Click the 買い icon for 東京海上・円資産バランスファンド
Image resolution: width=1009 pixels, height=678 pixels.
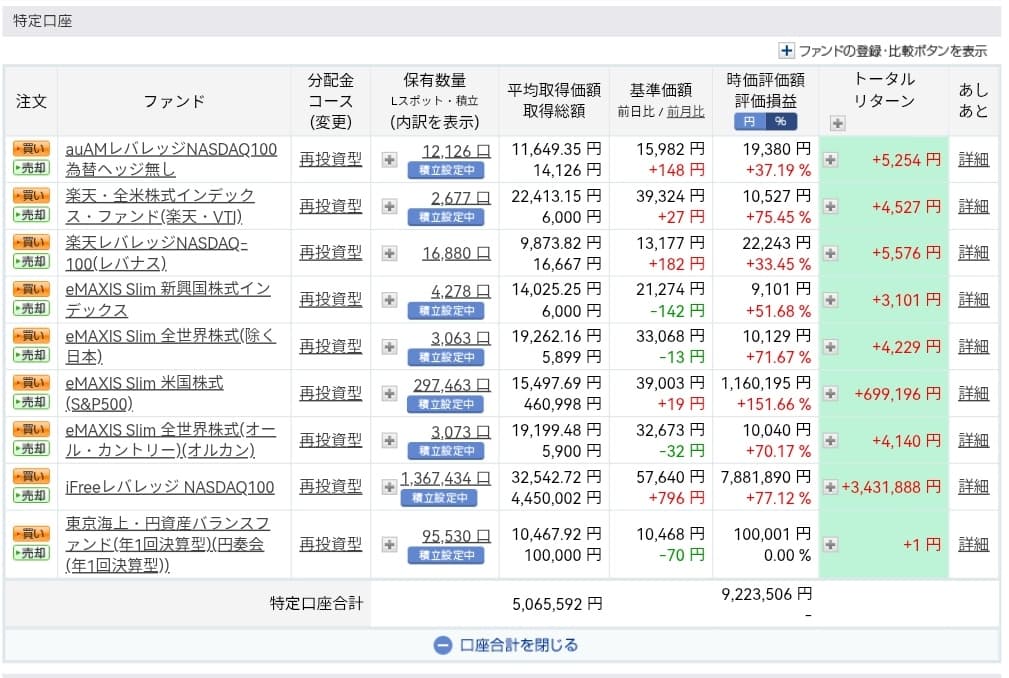30,534
